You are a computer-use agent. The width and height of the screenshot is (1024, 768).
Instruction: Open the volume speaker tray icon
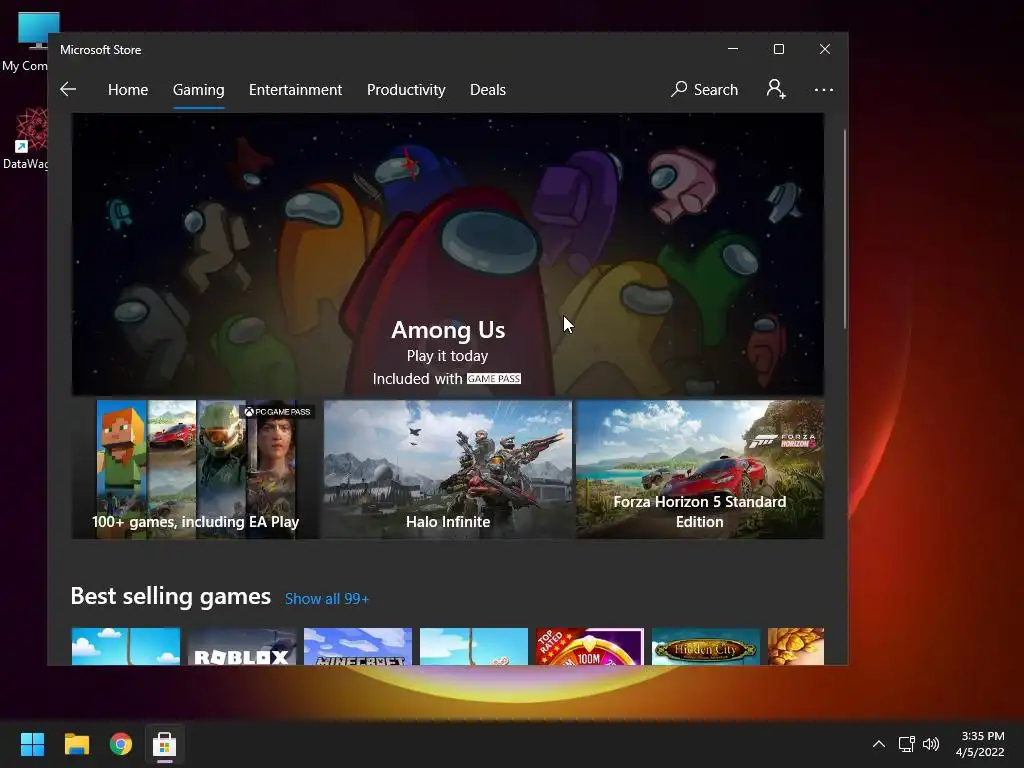pos(931,744)
